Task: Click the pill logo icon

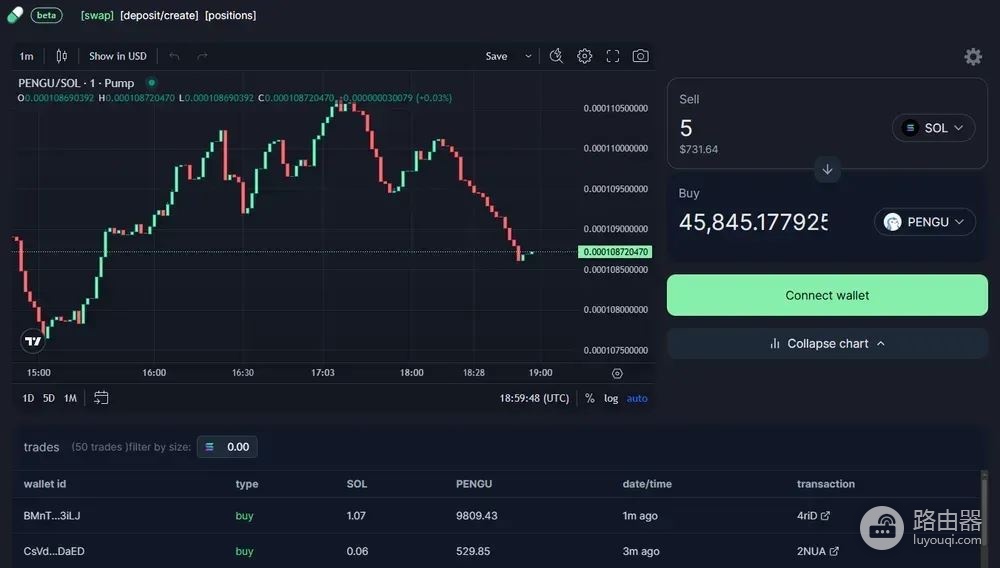Action: pyautogui.click(x=15, y=15)
